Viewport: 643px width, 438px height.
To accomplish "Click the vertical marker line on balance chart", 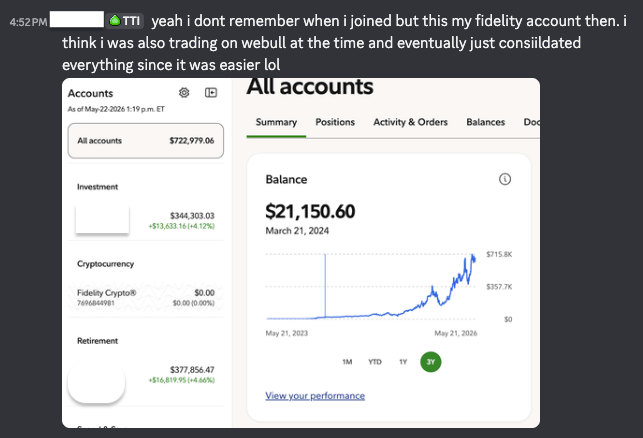I will [x=325, y=286].
